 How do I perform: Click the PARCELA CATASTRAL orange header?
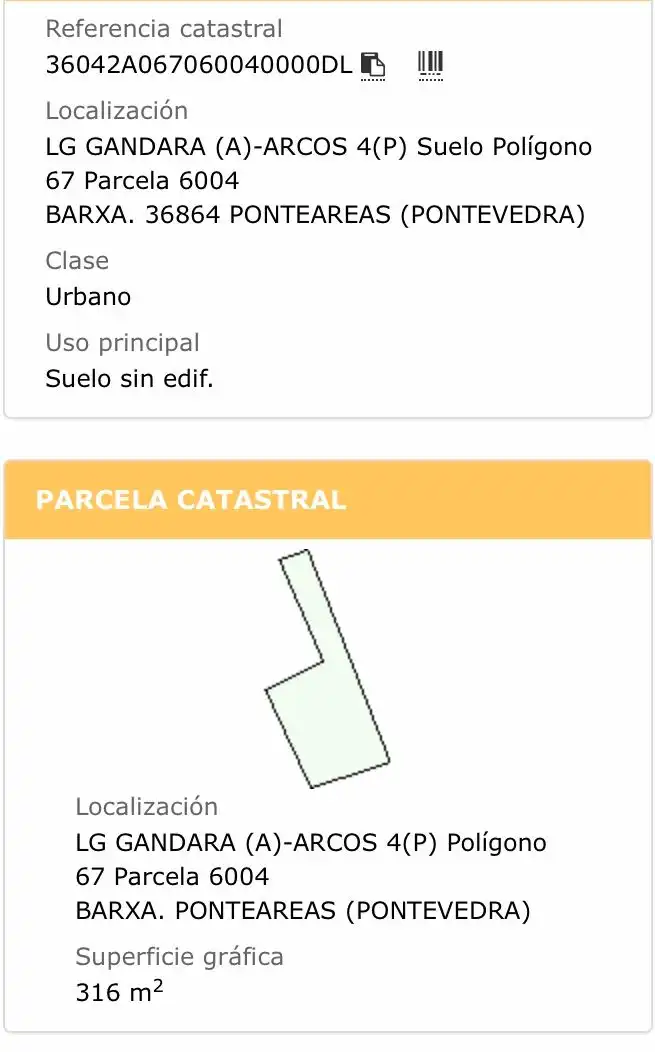(x=328, y=500)
